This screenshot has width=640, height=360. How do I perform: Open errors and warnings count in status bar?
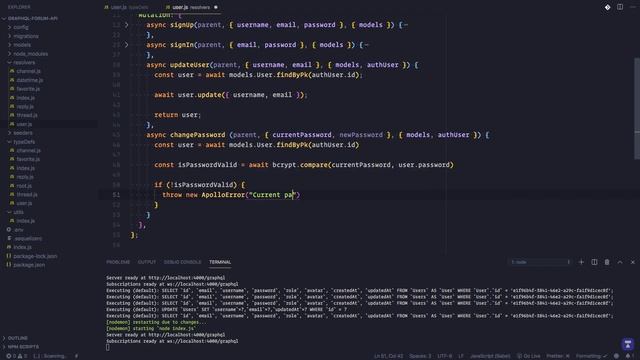pyautogui.click(x=16, y=356)
